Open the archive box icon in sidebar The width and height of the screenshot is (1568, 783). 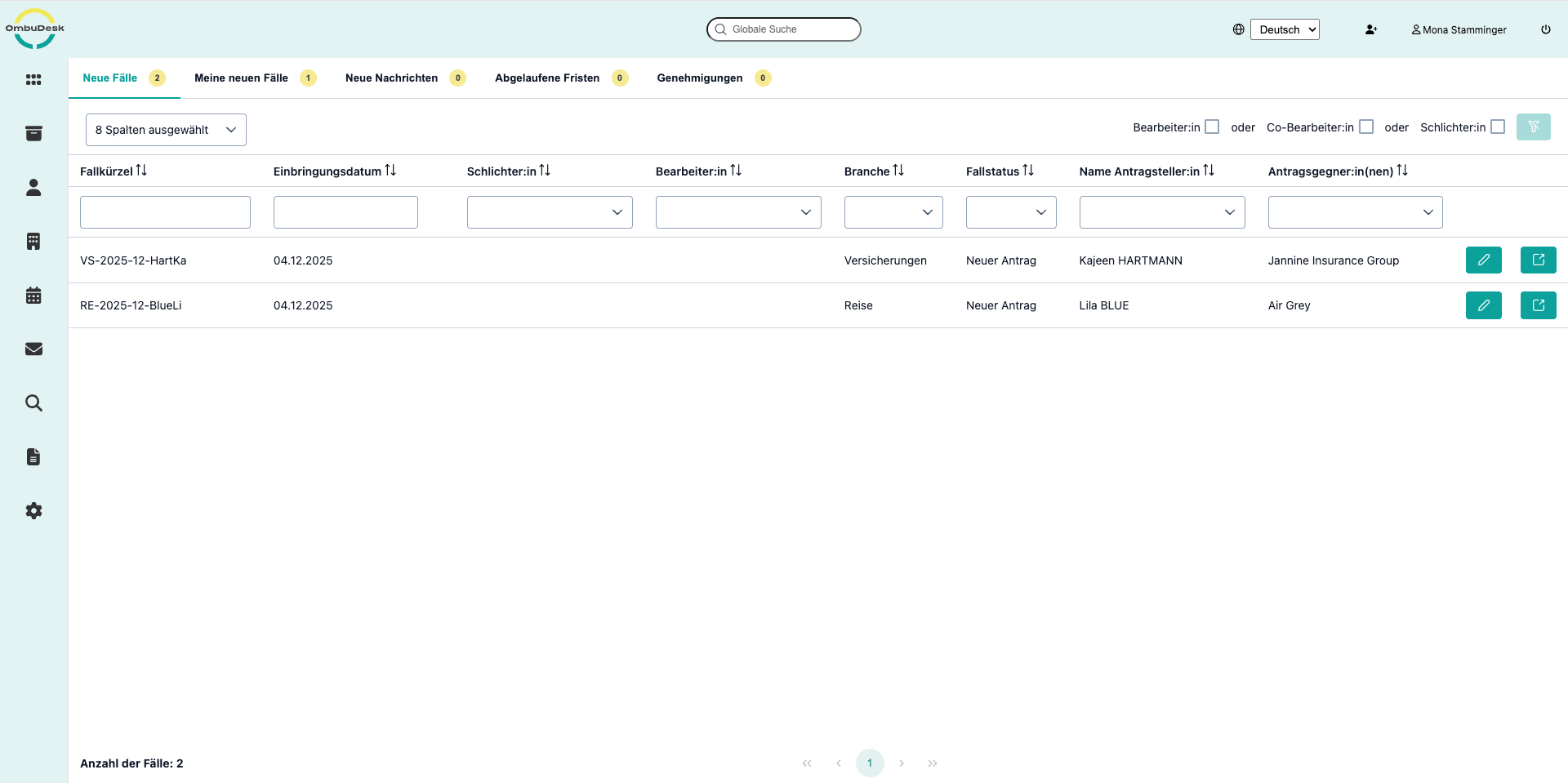33,134
